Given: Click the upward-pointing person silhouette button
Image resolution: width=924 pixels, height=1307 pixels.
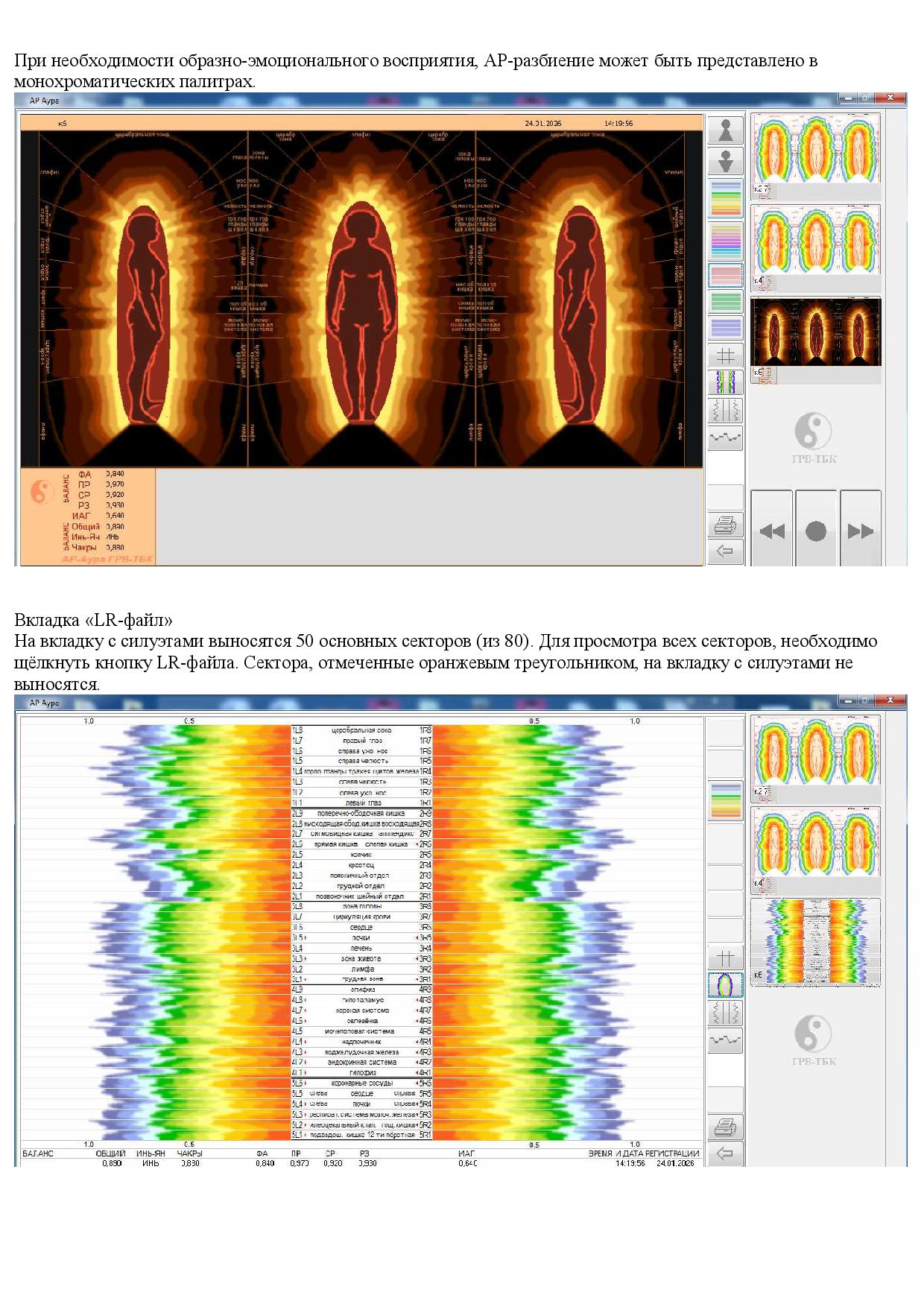Looking at the screenshot, I should coord(725,130).
